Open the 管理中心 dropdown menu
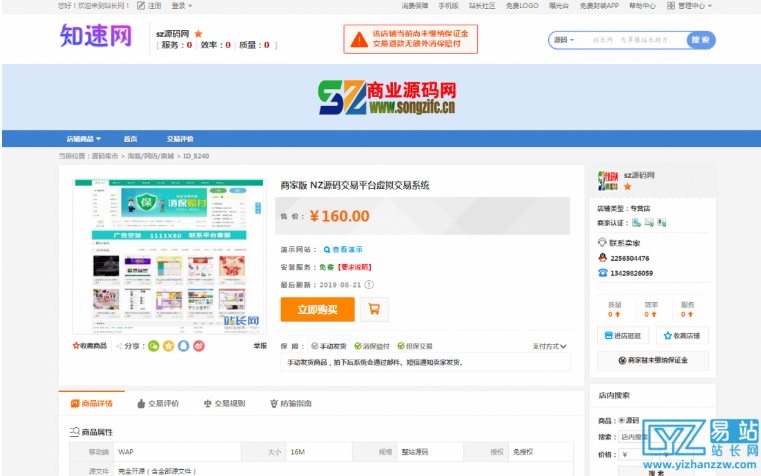The width and height of the screenshot is (761, 476). (695, 5)
